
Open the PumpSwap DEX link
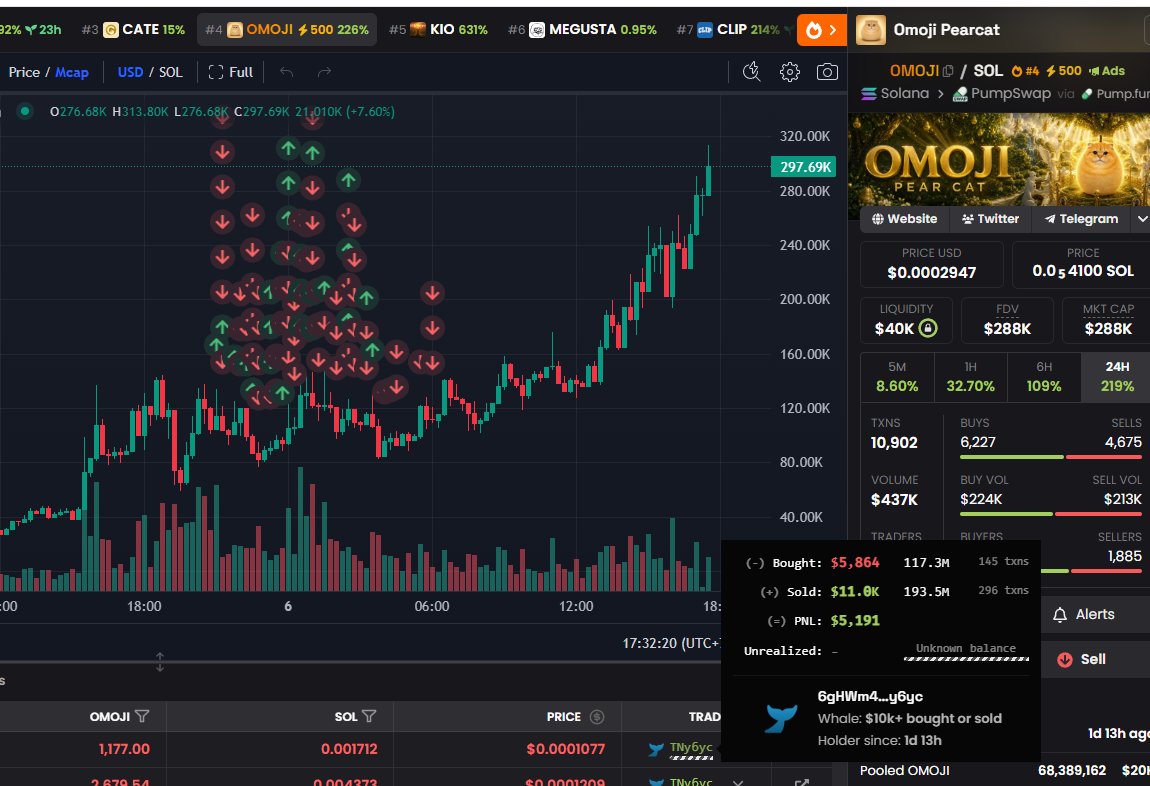click(x=1002, y=94)
